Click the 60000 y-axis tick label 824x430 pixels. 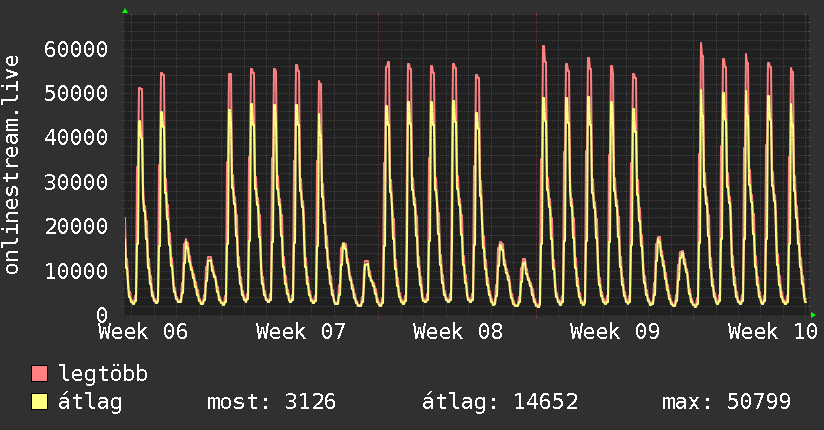[76, 49]
